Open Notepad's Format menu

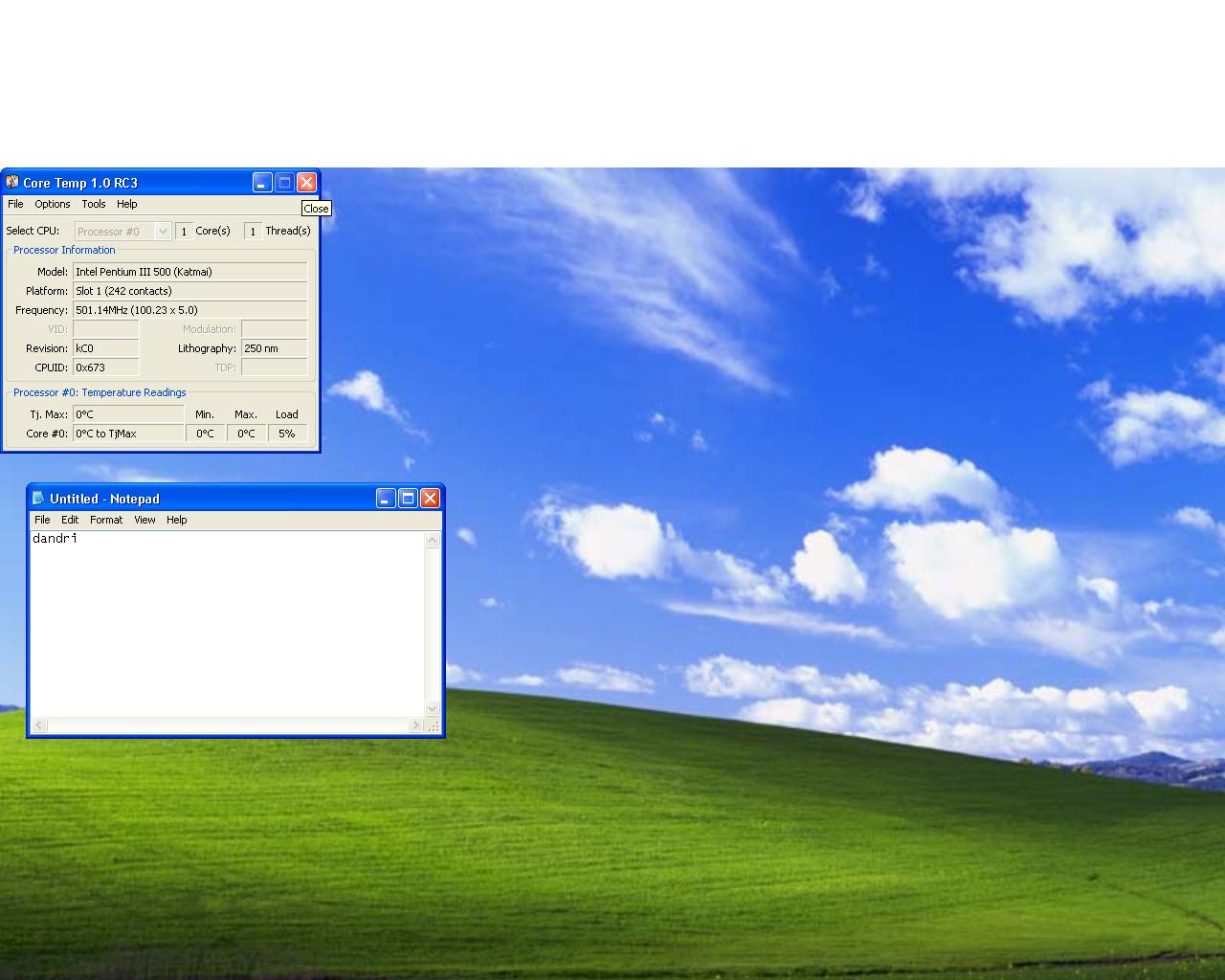point(106,520)
